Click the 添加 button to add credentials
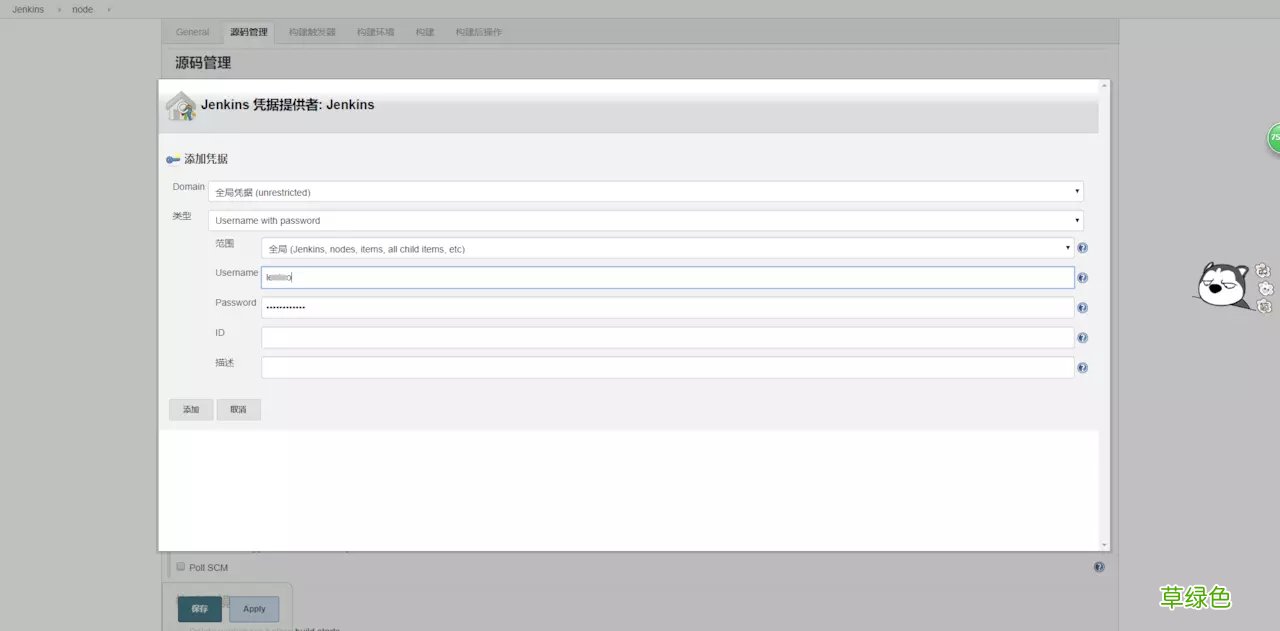Image resolution: width=1280 pixels, height=631 pixels. 191,409
